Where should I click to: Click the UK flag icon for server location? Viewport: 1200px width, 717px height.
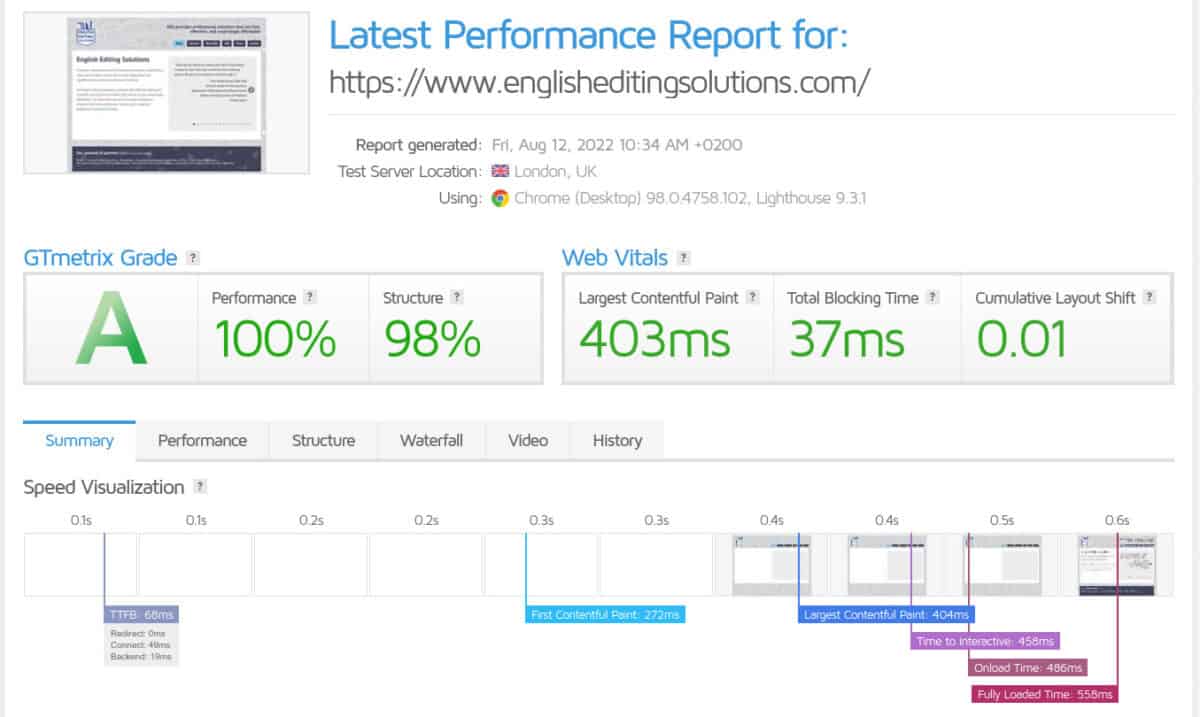[x=499, y=171]
